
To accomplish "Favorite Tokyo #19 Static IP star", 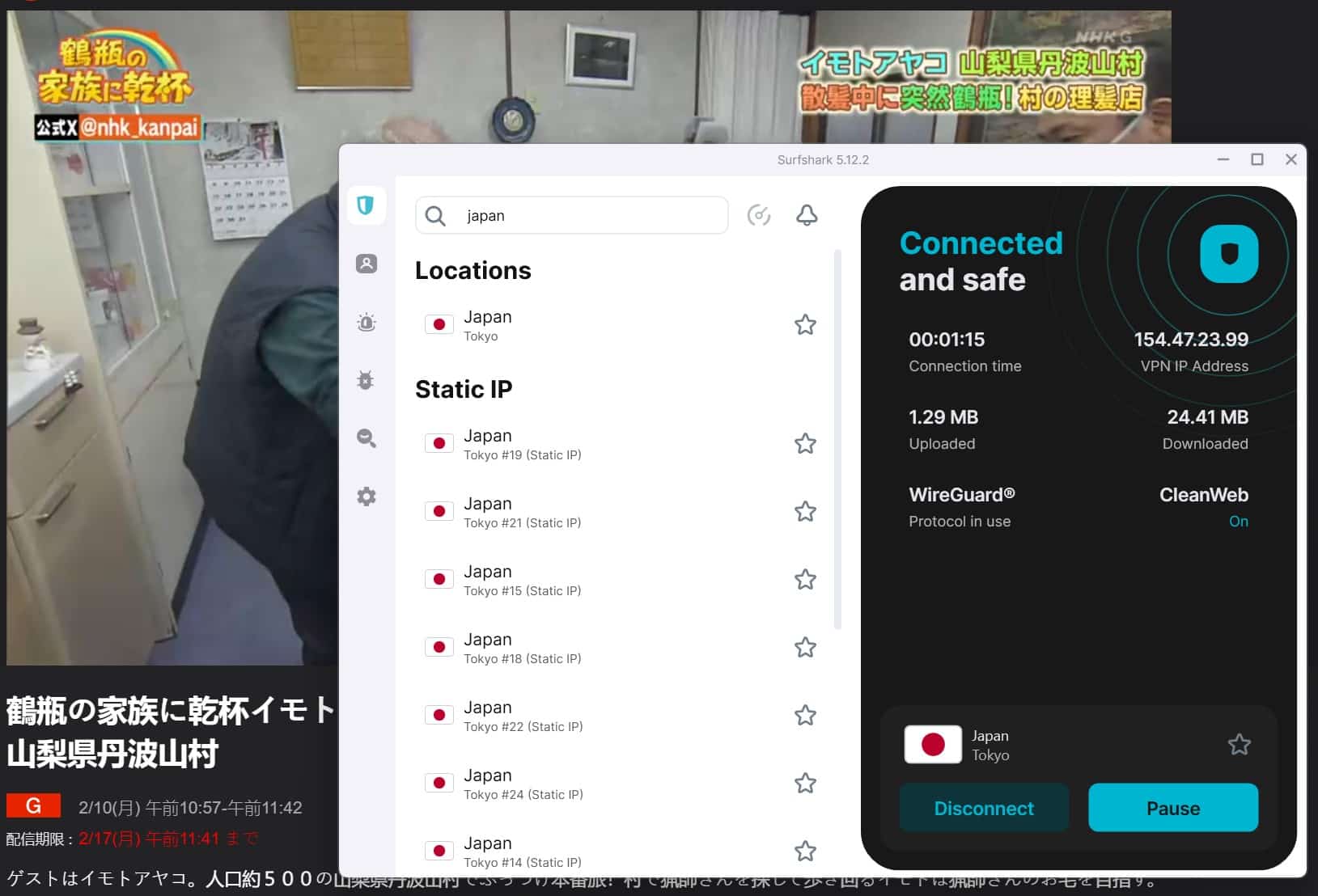I will click(x=805, y=444).
